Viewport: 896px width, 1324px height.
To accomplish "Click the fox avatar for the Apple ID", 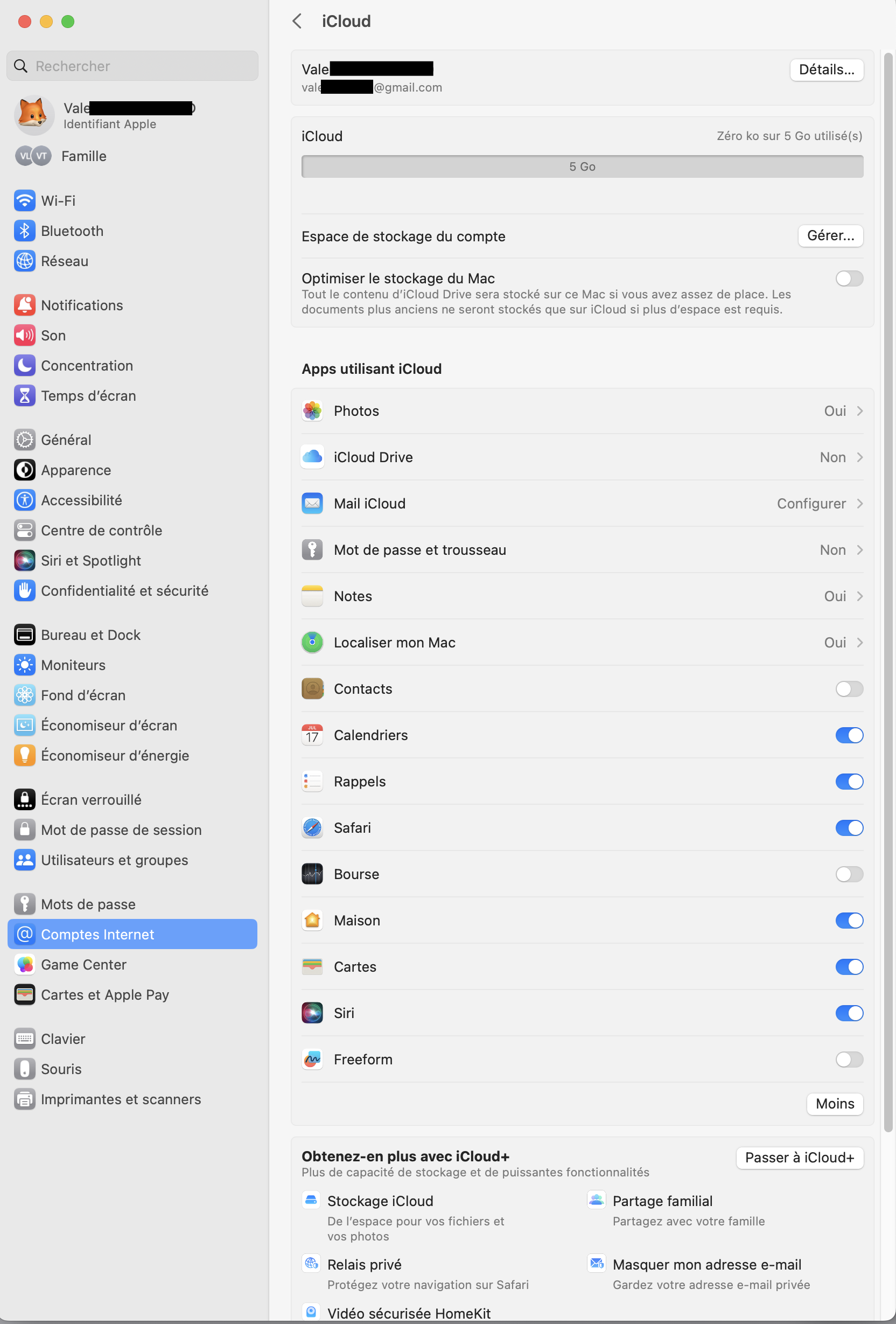I will click(x=33, y=115).
